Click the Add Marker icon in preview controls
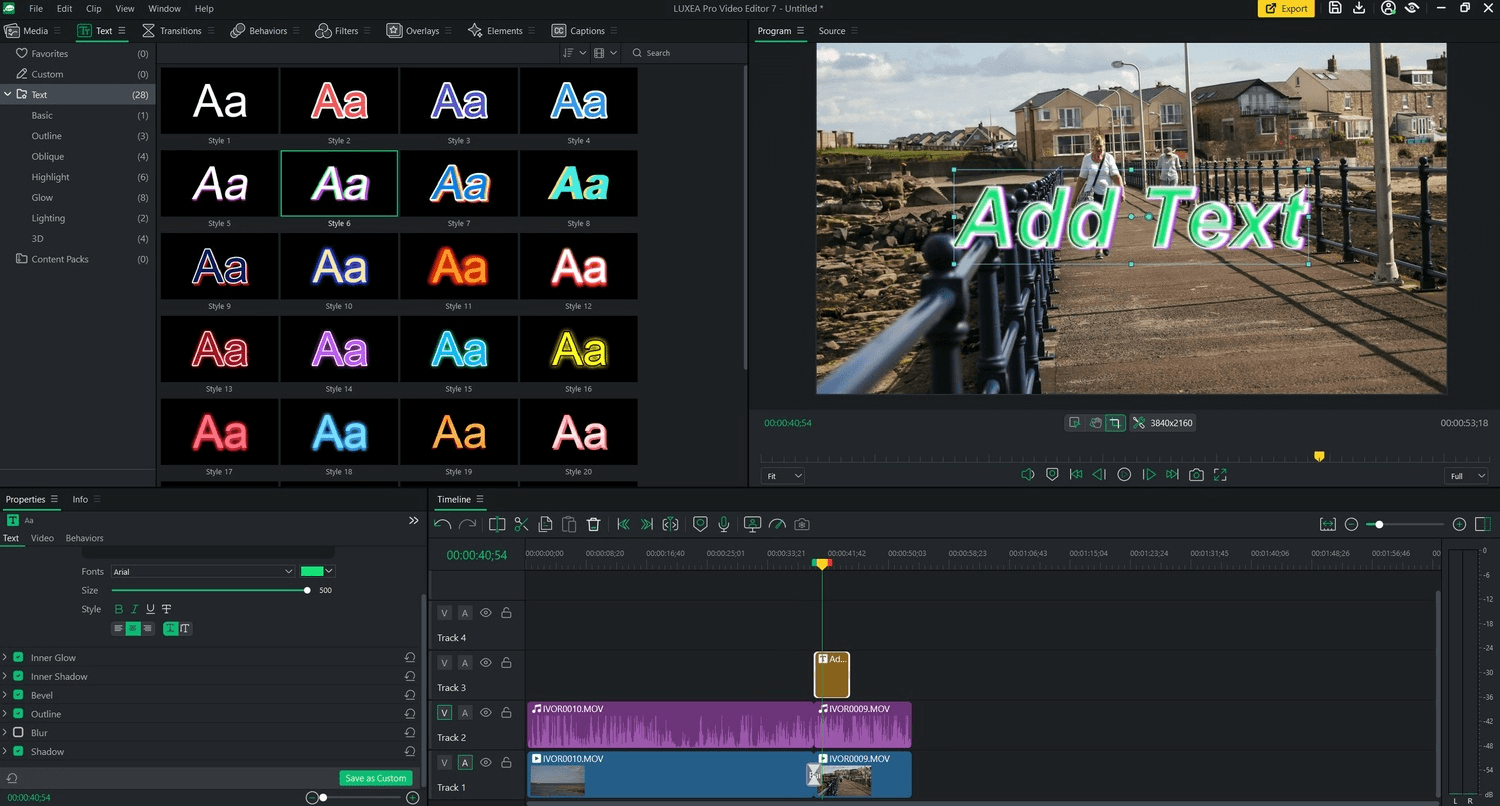This screenshot has width=1500, height=806. pos(1052,474)
